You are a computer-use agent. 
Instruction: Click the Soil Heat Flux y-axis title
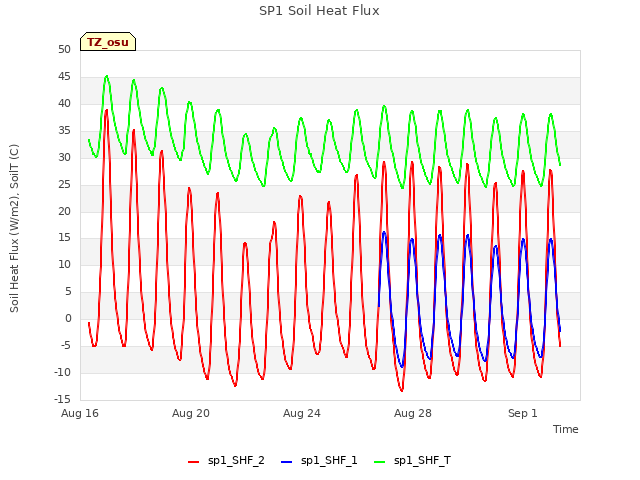click(14, 228)
